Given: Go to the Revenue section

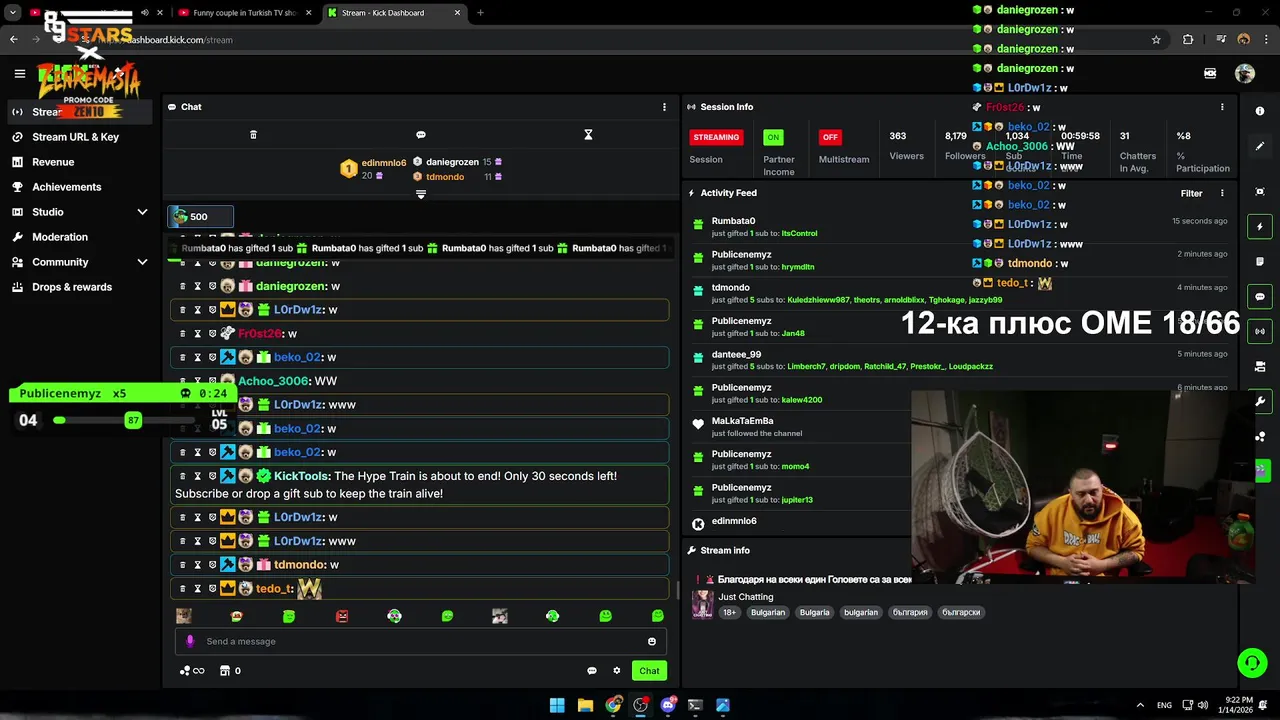Looking at the screenshot, I should (x=53, y=162).
